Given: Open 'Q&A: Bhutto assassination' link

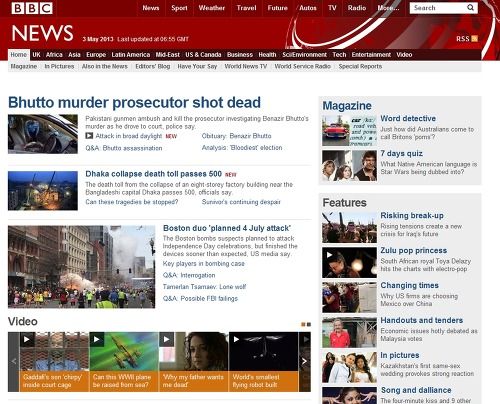Looking at the screenshot, I should tap(124, 148).
